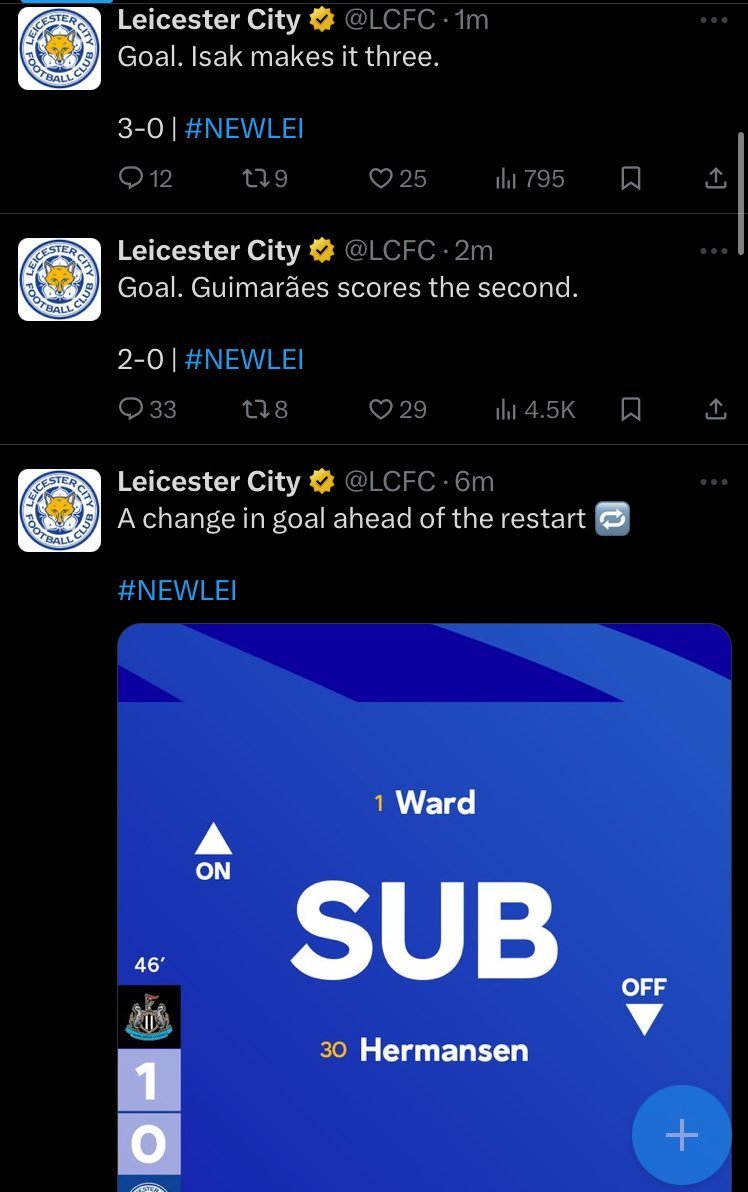Viewport: 748px width, 1192px height.
Task: Like the Guimarães scores tweet
Action: coord(398,410)
